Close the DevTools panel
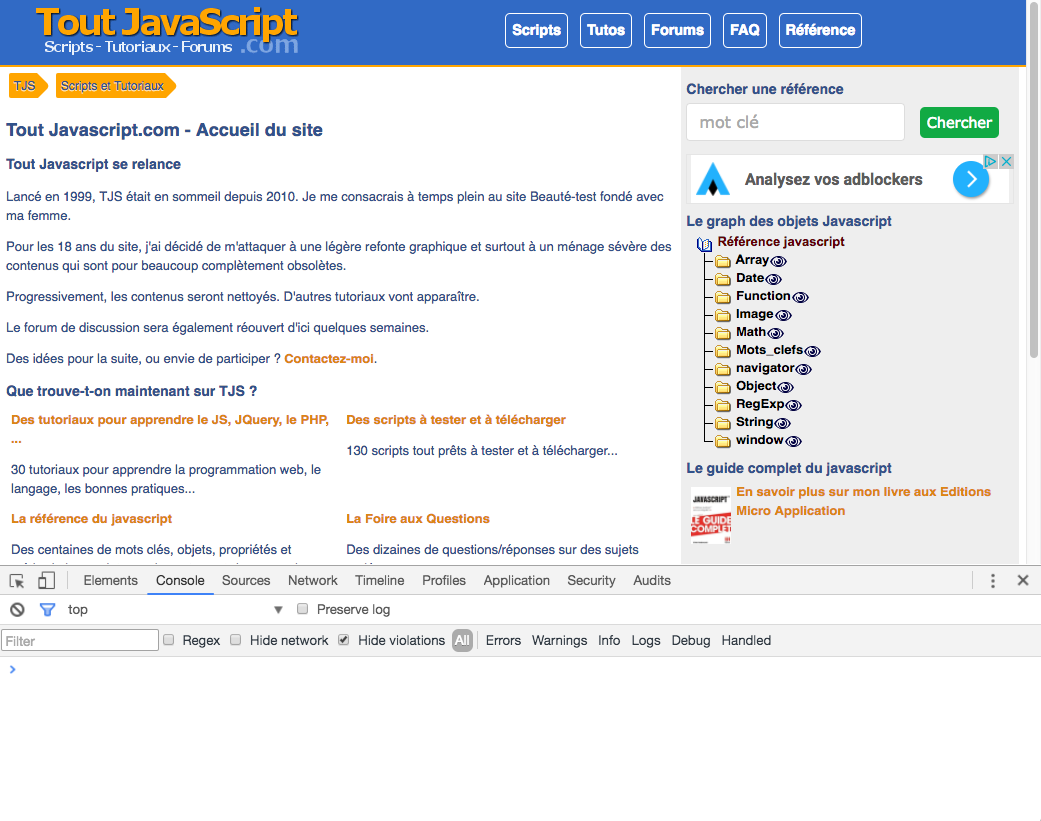The height and width of the screenshot is (821, 1041). click(x=1023, y=581)
